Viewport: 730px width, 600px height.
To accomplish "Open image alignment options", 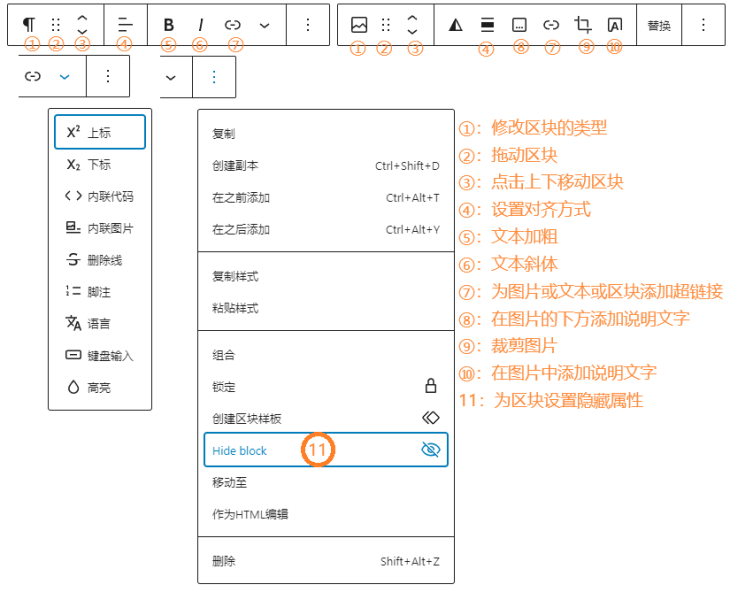I will click(x=487, y=25).
